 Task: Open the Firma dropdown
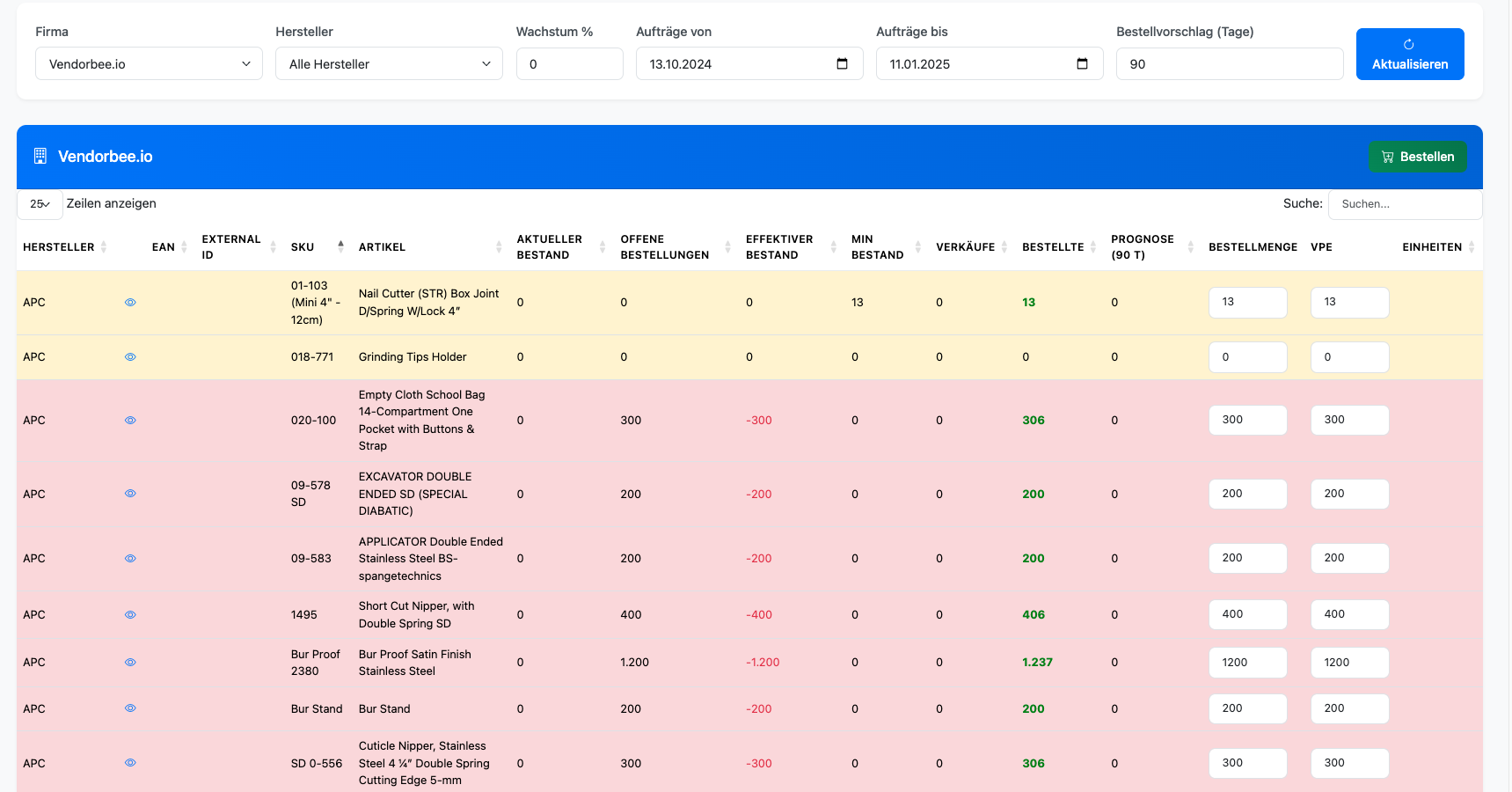(149, 63)
